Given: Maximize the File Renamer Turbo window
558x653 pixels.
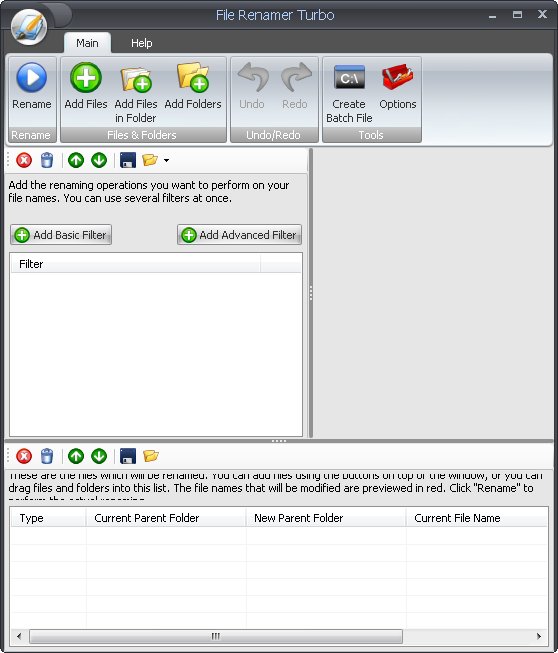Looking at the screenshot, I should [x=517, y=15].
